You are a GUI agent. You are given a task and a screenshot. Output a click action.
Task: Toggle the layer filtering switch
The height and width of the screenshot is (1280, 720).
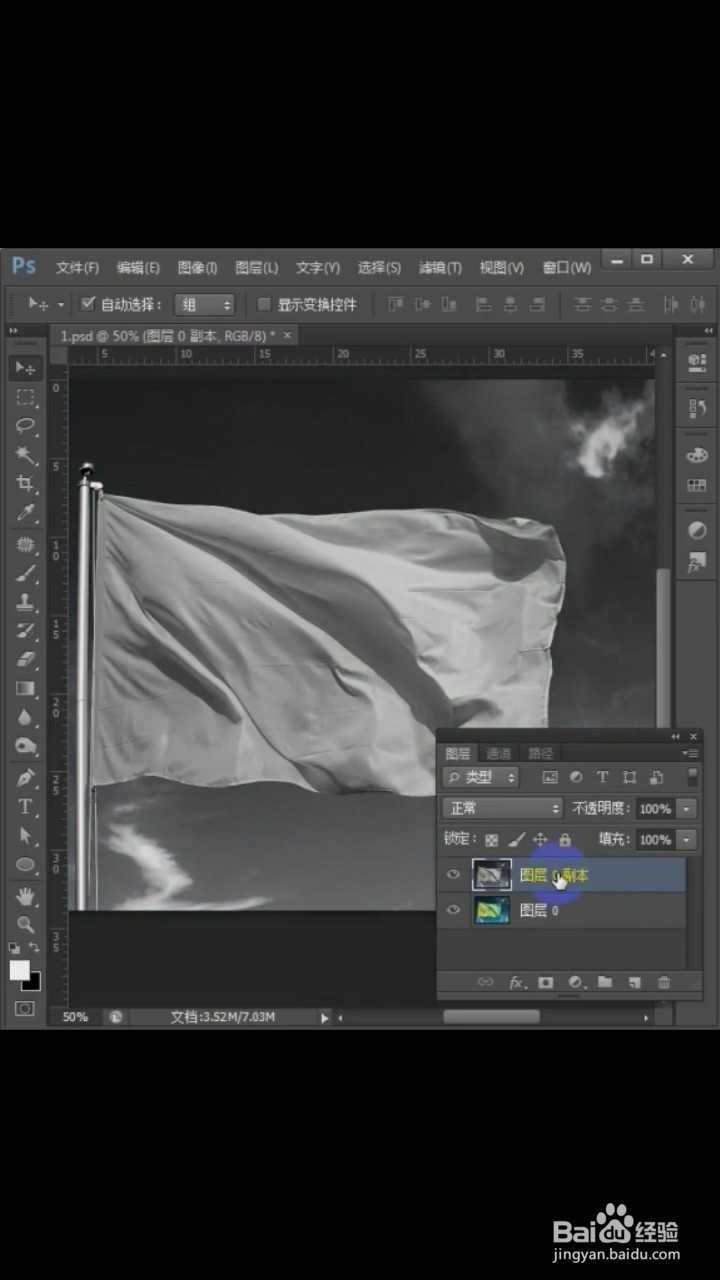tap(693, 777)
